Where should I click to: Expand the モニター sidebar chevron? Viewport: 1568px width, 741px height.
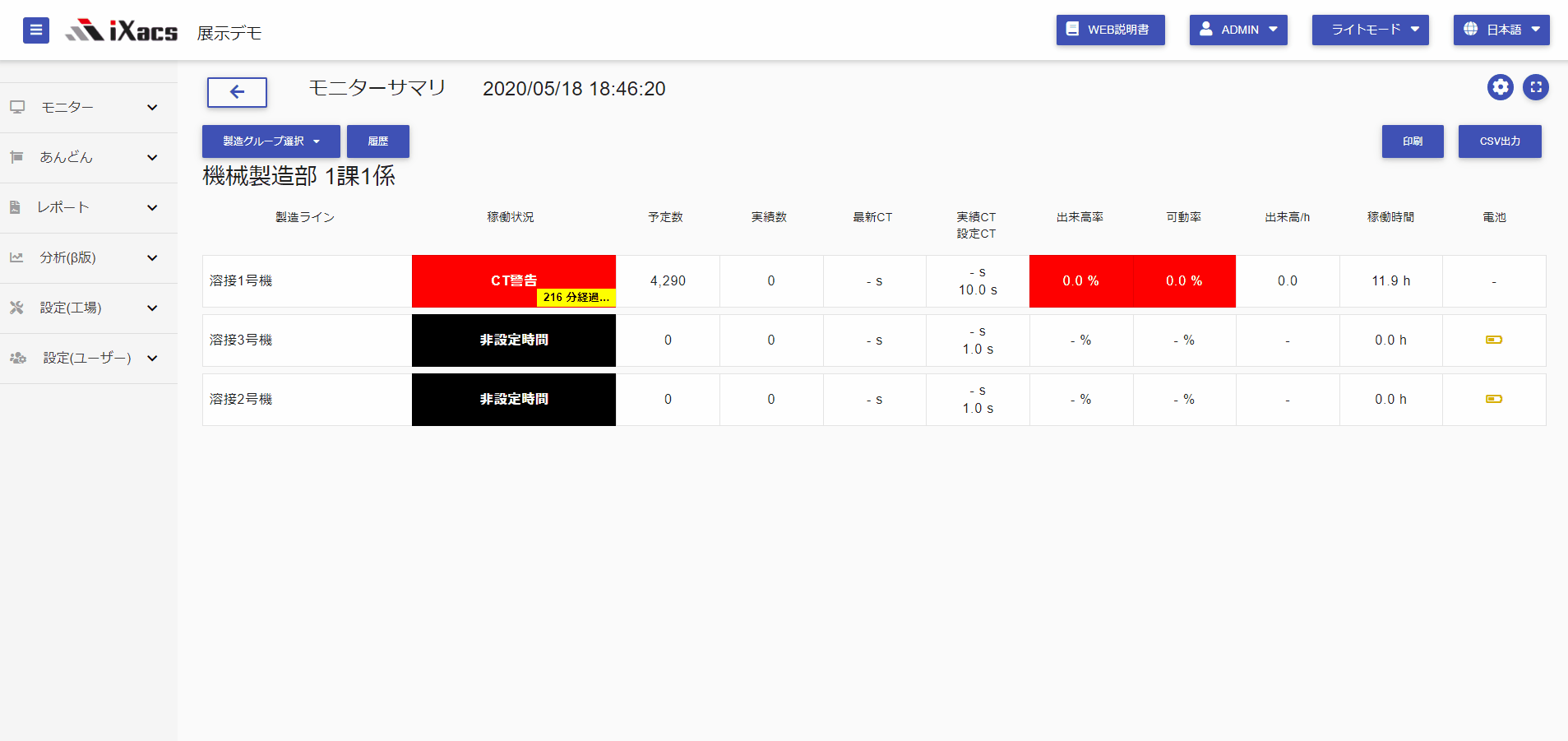click(x=152, y=108)
